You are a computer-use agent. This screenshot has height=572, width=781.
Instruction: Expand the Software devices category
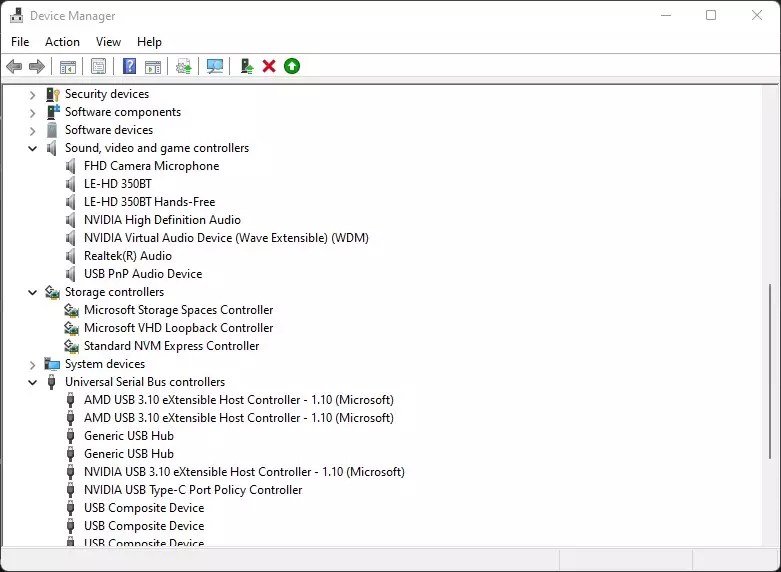point(32,131)
